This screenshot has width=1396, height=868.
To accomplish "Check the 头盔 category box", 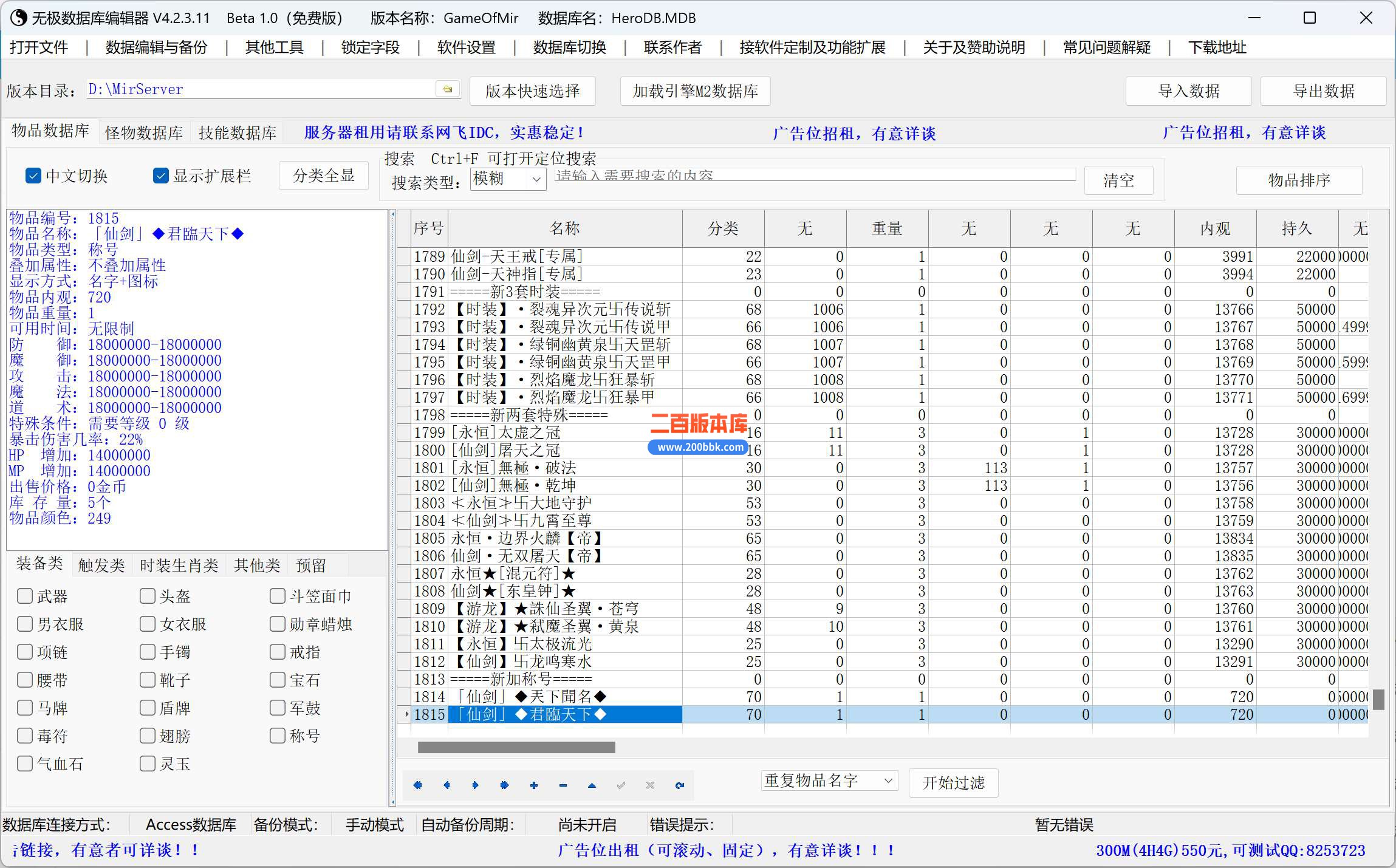I will [147, 596].
